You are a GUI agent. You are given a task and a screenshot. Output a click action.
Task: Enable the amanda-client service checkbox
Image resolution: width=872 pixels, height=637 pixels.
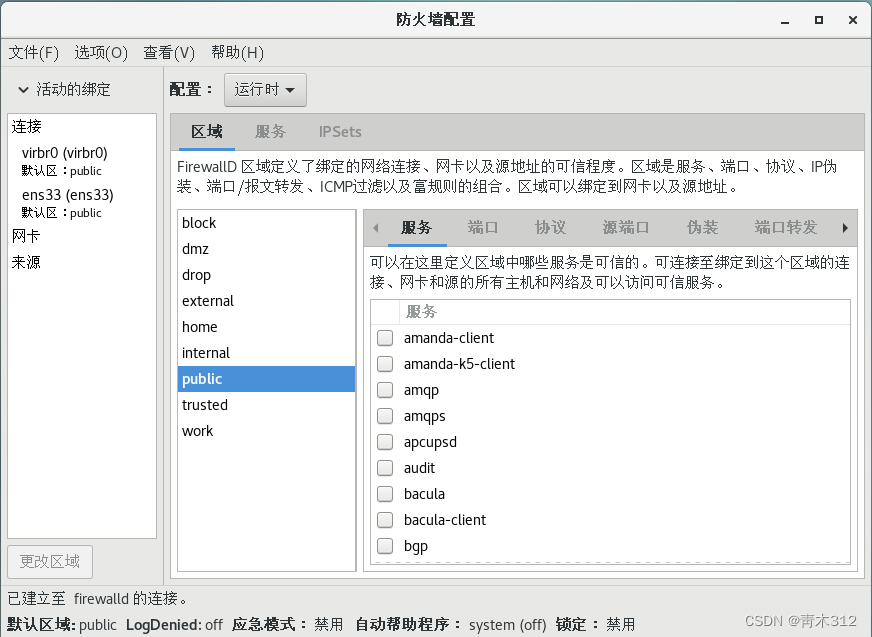point(385,338)
